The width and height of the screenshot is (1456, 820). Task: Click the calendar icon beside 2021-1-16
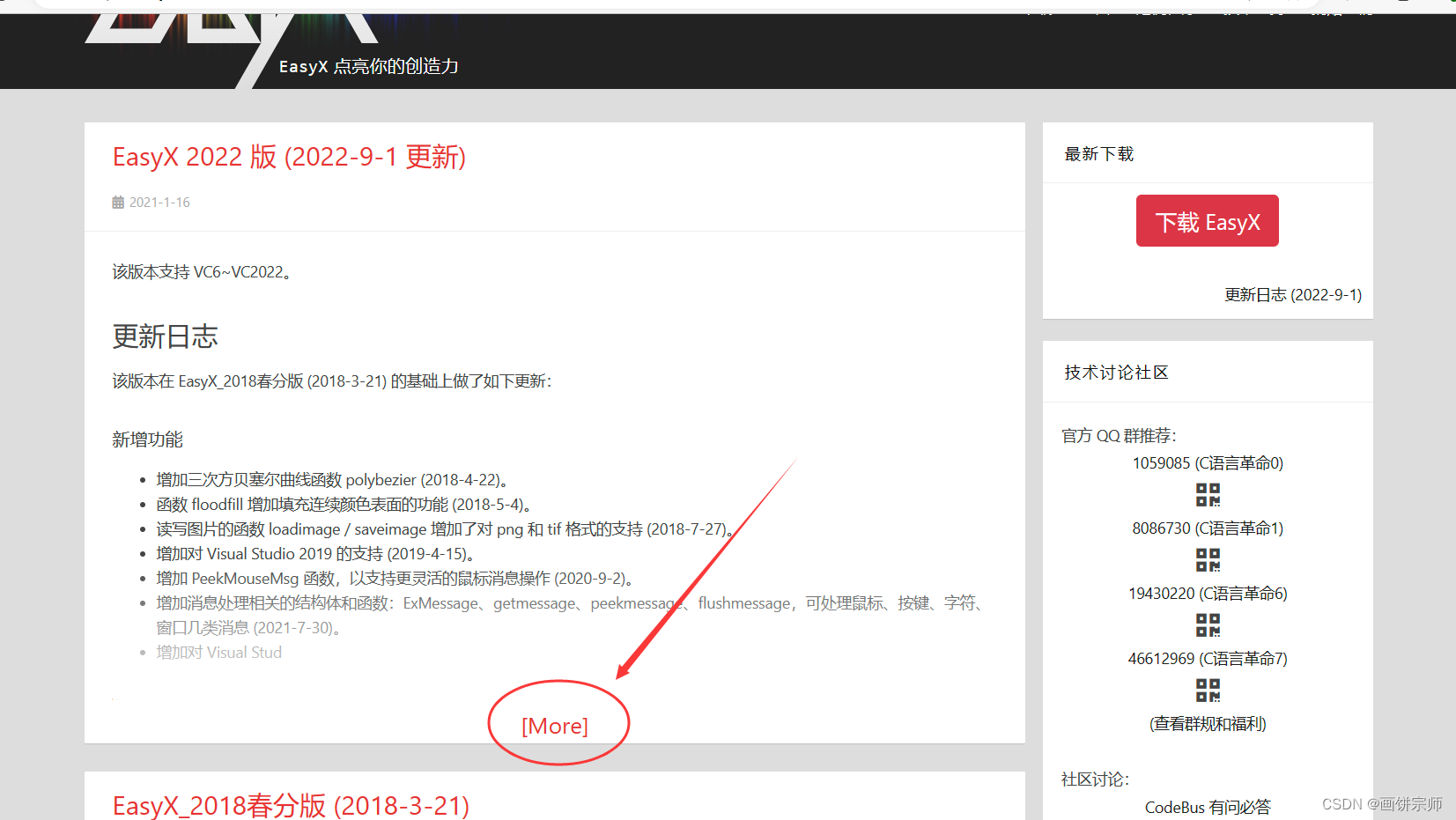click(x=118, y=203)
